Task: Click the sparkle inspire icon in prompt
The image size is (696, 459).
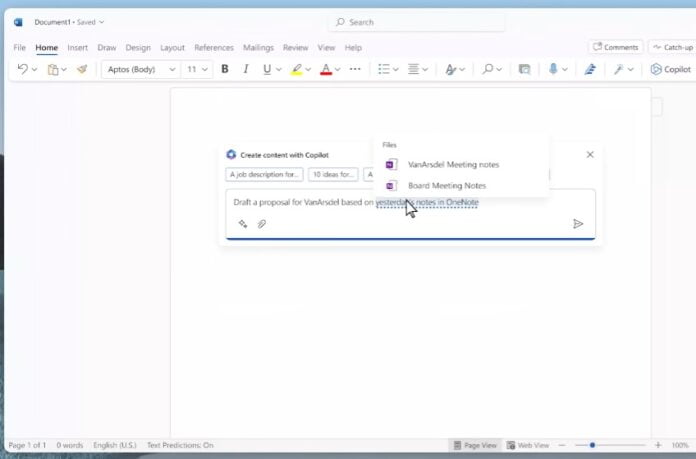Action: pyautogui.click(x=242, y=224)
